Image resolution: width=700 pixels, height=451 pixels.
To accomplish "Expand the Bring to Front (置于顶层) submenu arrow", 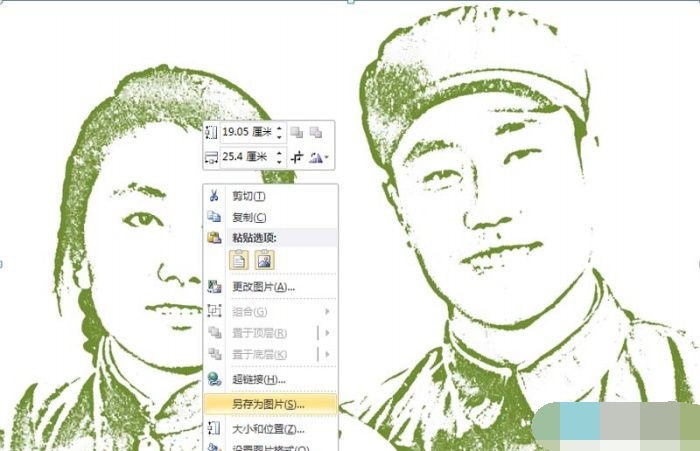I will point(327,333).
